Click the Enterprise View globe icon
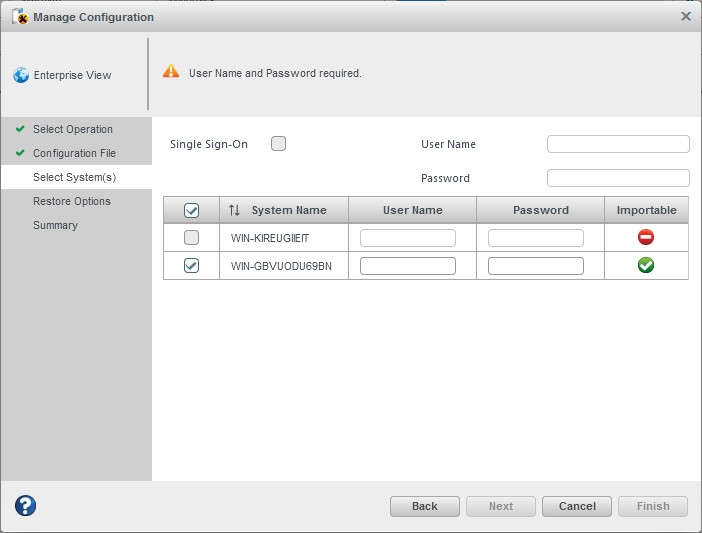Viewport: 702px width, 533px height. coord(21,75)
